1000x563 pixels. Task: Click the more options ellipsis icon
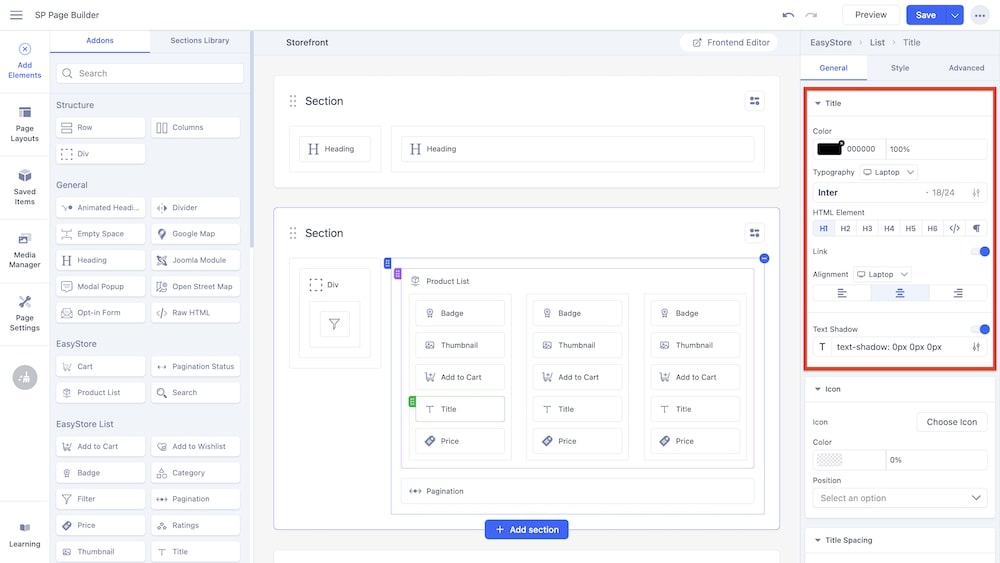coord(979,15)
